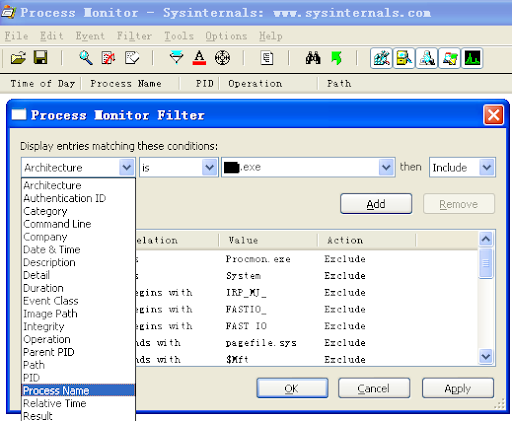Image resolution: width=512 pixels, height=421 pixels.
Task: Expand the Include action dropdown
Action: pos(487,167)
